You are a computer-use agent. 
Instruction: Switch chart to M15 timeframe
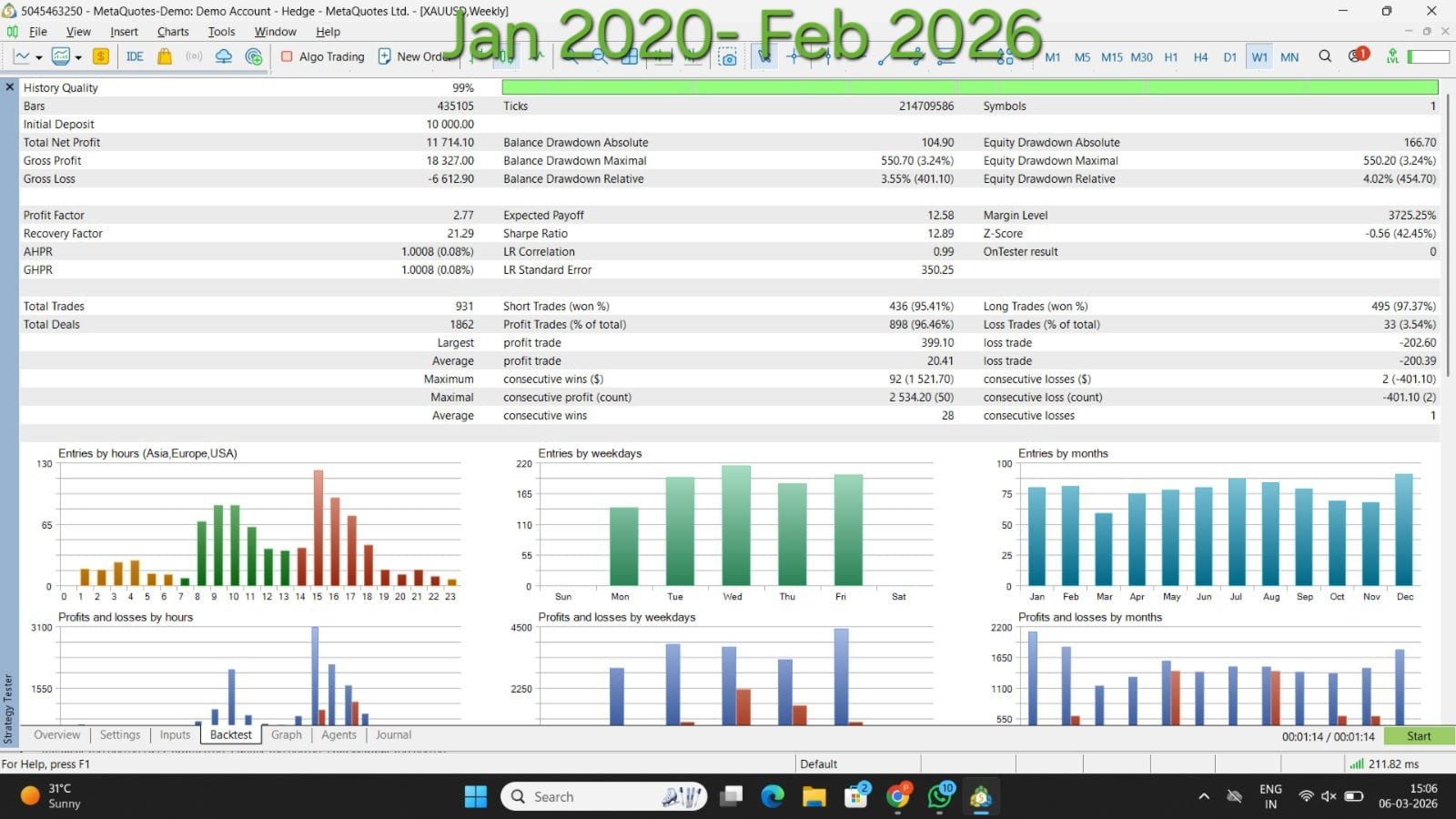1112,56
